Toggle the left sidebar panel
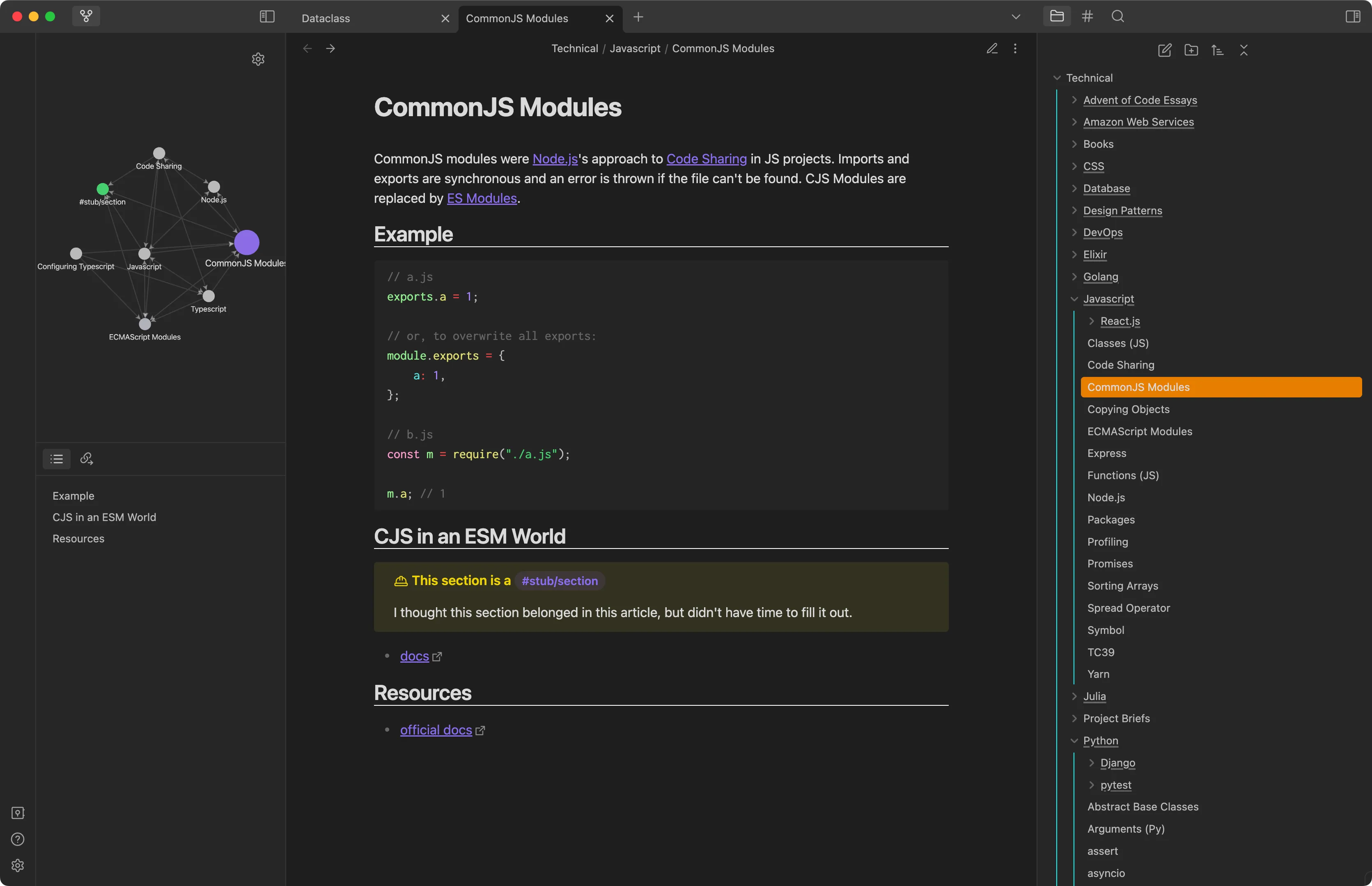This screenshot has height=886, width=1372. (267, 17)
